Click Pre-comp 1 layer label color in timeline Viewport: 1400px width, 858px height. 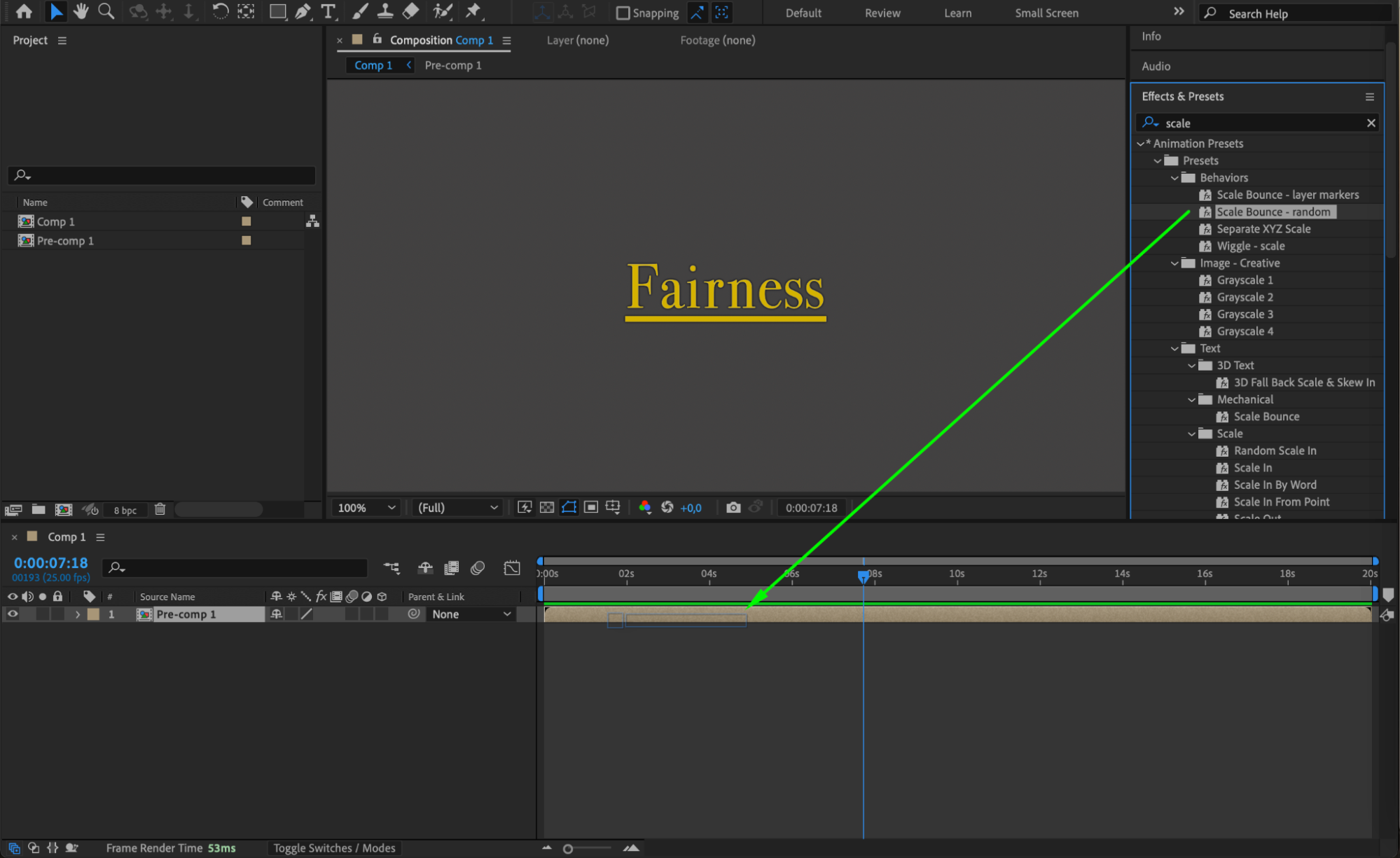[x=93, y=614]
